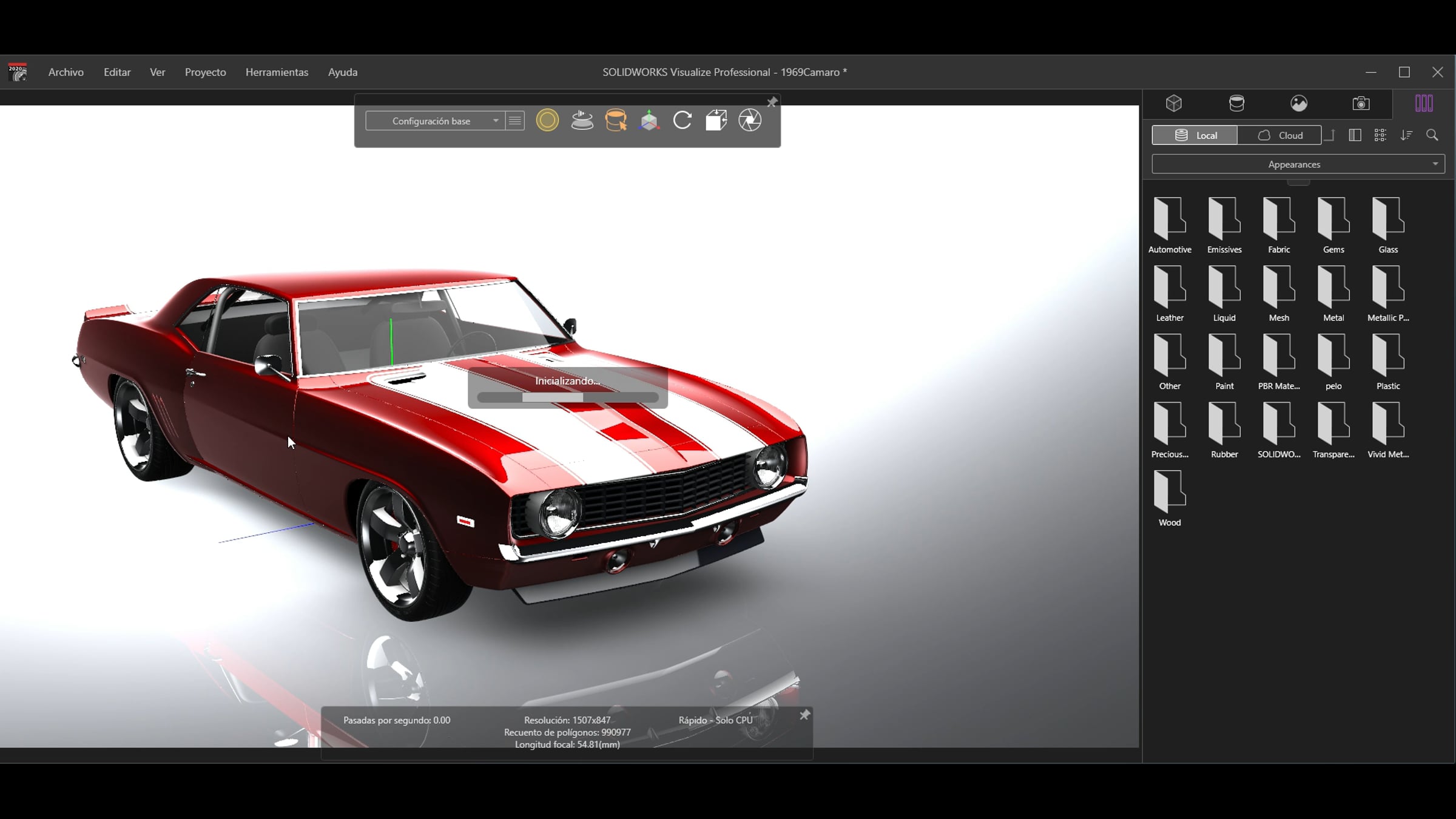
Task: Click the object manipulation axes icon
Action: pos(649,120)
